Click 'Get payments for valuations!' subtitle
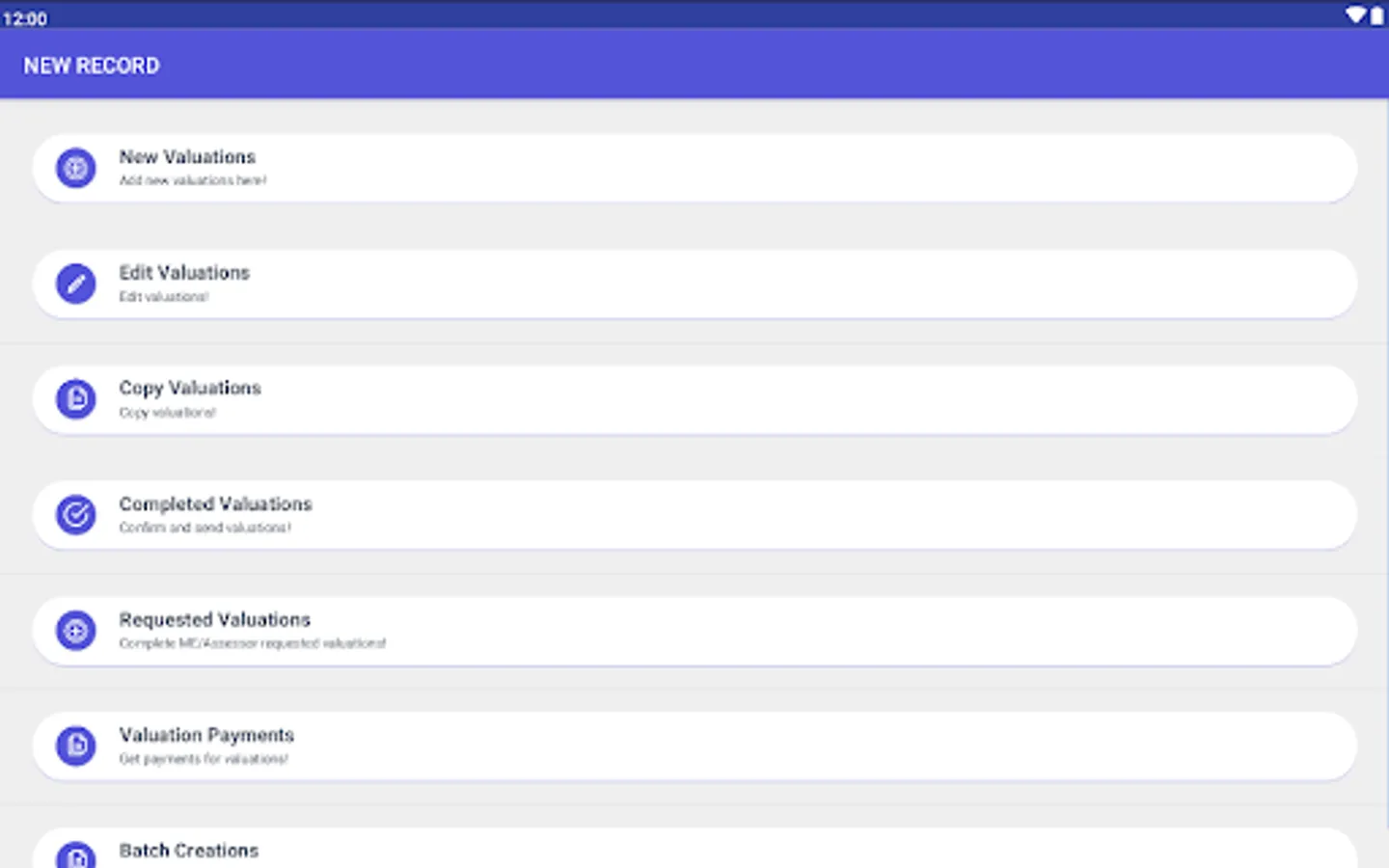This screenshot has width=1389, height=868. point(204,759)
